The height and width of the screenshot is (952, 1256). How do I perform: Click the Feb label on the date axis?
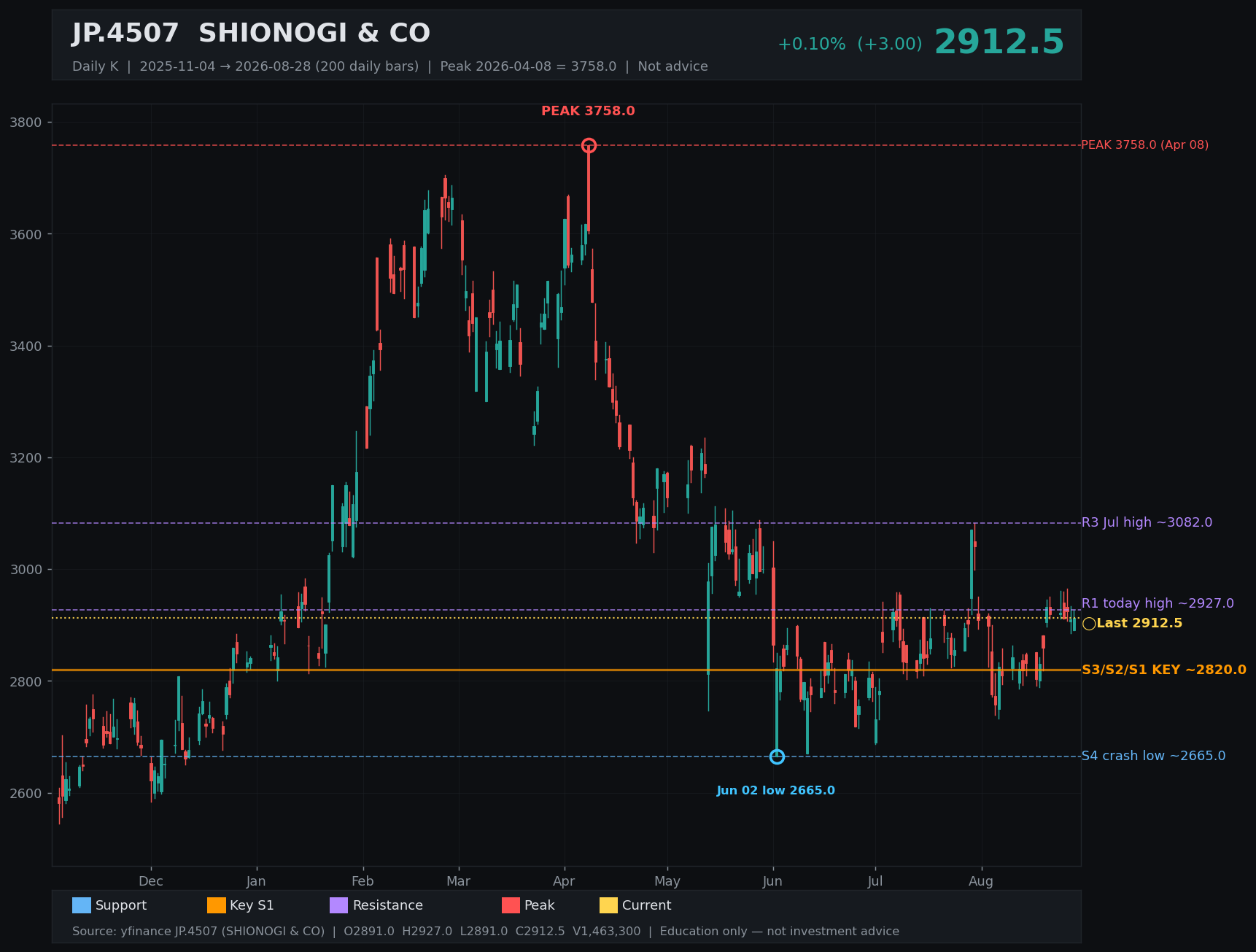point(363,881)
